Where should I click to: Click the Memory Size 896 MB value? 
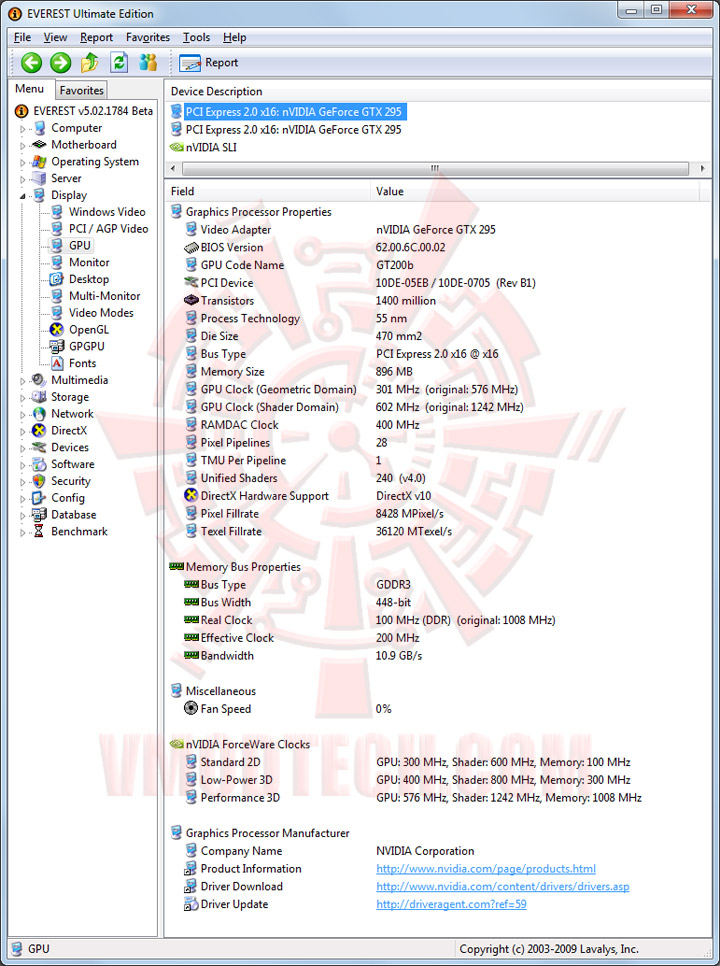pyautogui.click(x=394, y=372)
